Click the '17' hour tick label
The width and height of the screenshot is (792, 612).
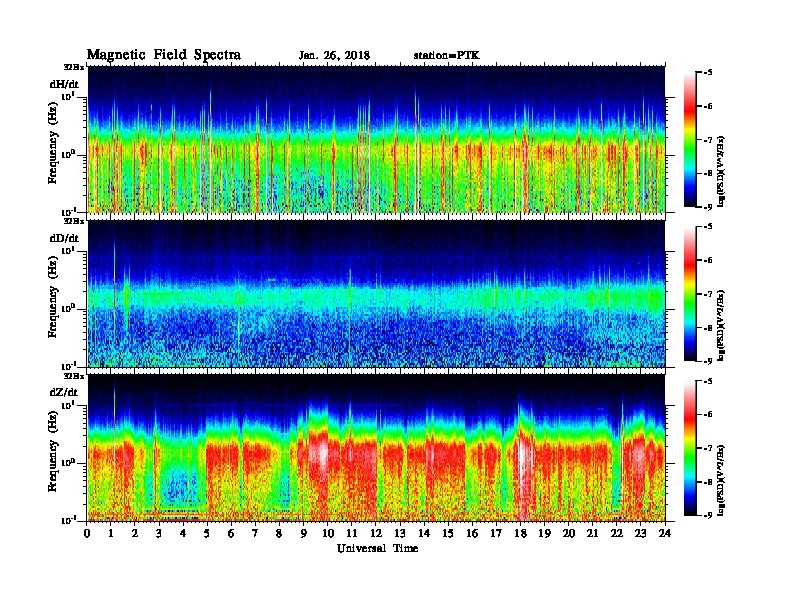[x=497, y=533]
